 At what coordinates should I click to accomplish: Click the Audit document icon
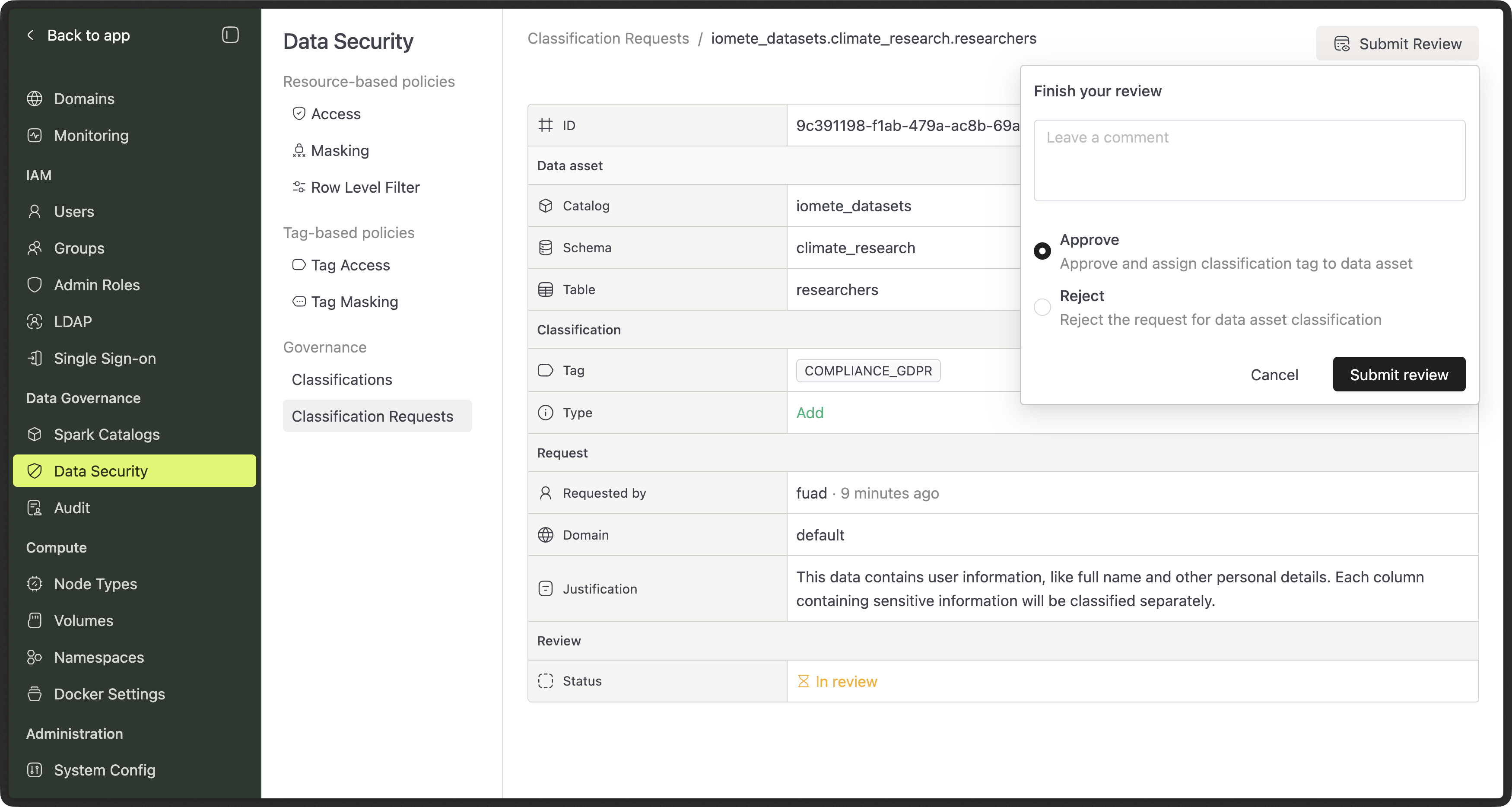click(35, 508)
